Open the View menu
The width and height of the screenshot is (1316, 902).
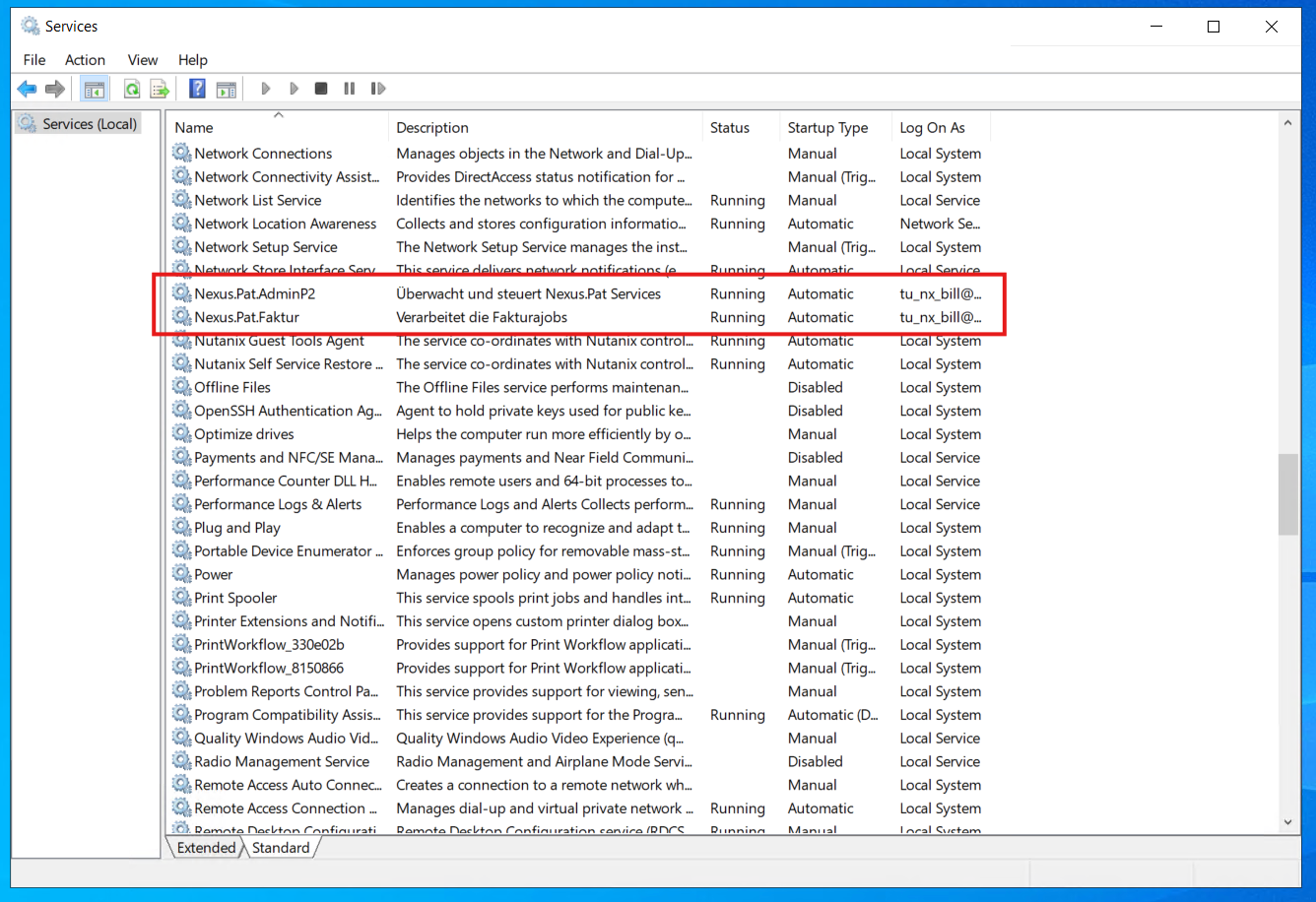point(143,60)
